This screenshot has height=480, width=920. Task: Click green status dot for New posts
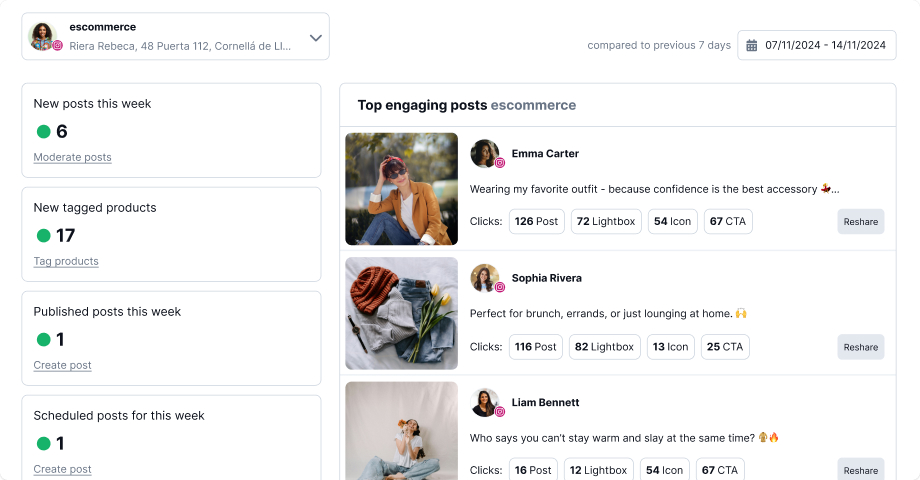[x=43, y=131]
